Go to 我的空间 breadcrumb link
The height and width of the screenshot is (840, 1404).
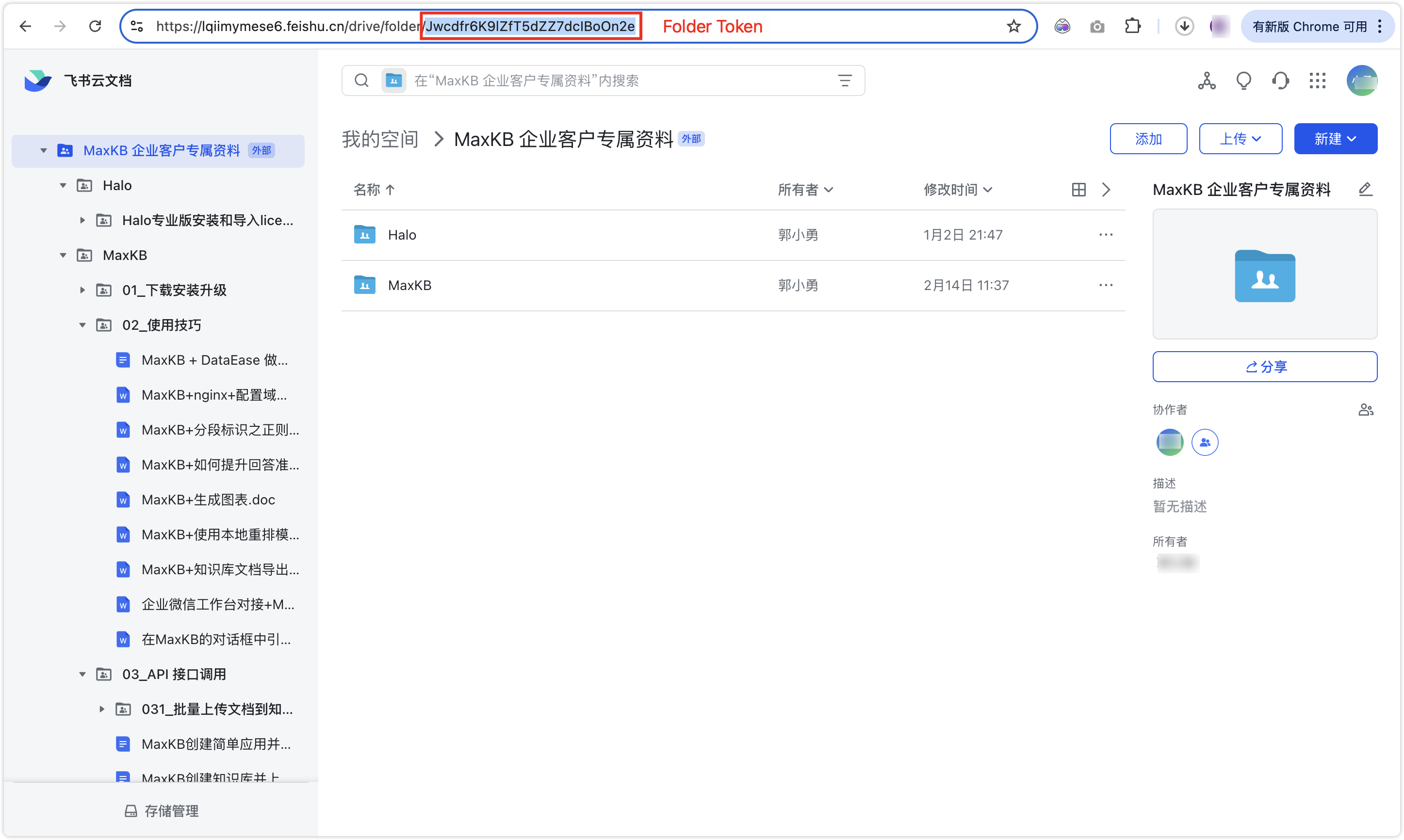tap(380, 139)
